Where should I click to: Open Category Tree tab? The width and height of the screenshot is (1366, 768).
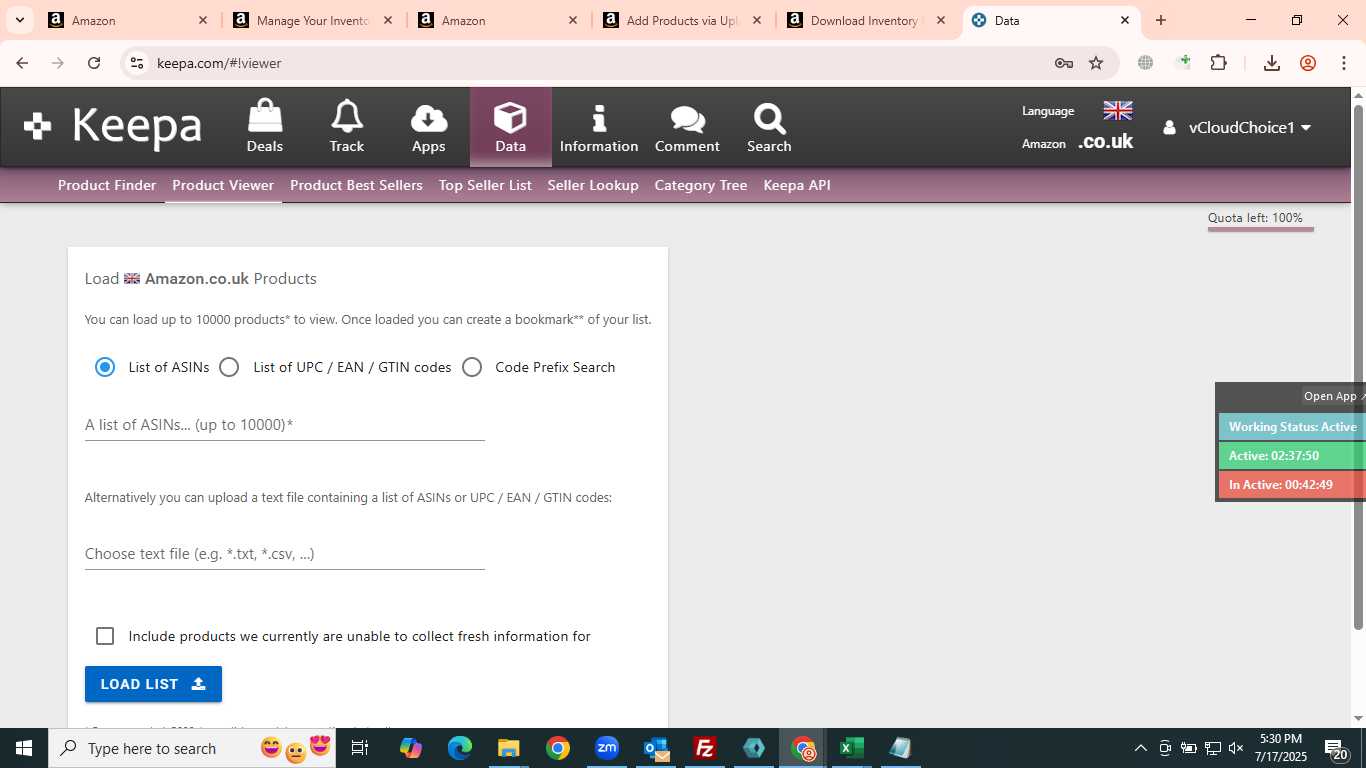[701, 185]
